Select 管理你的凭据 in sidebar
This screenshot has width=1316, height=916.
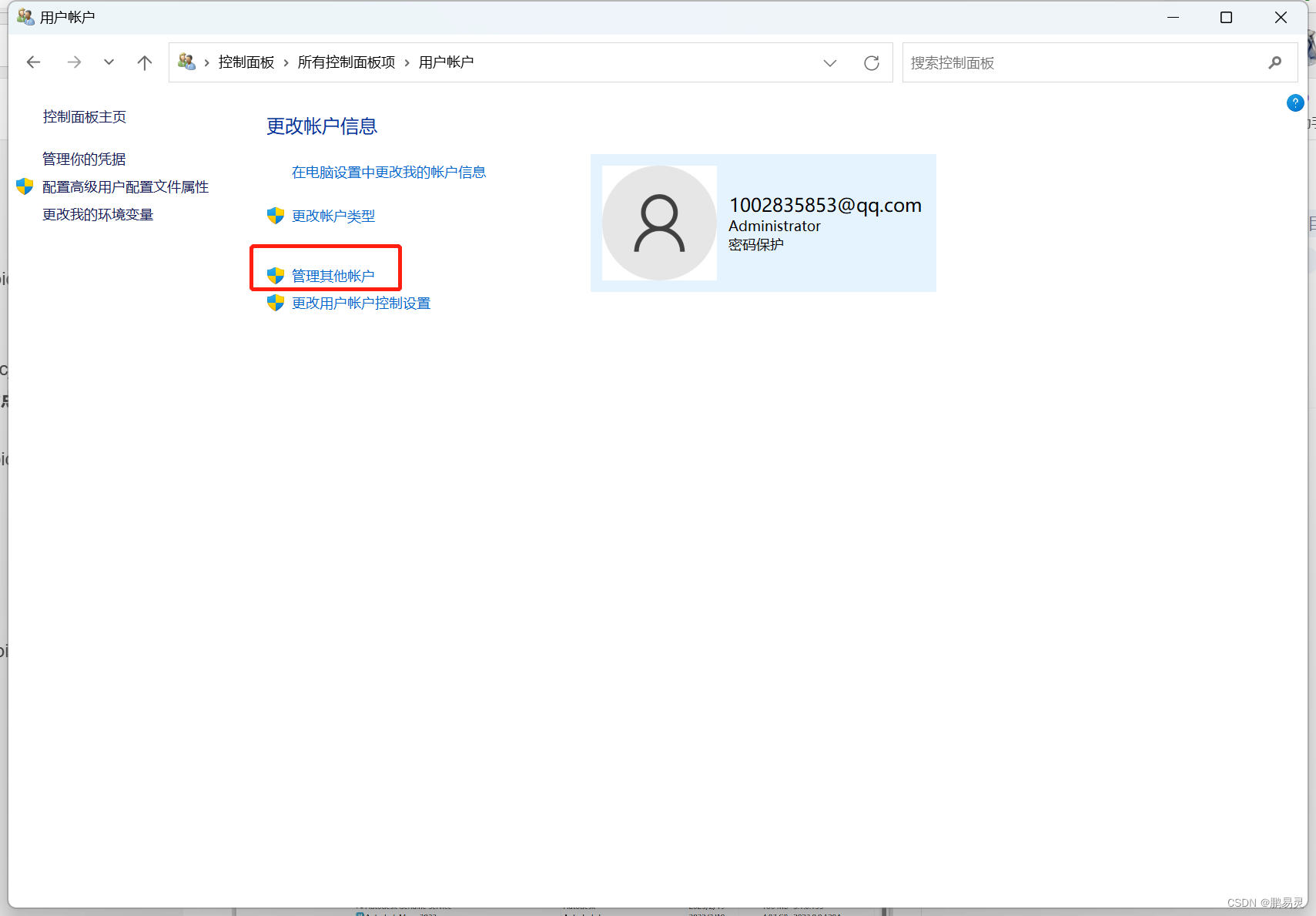[84, 159]
